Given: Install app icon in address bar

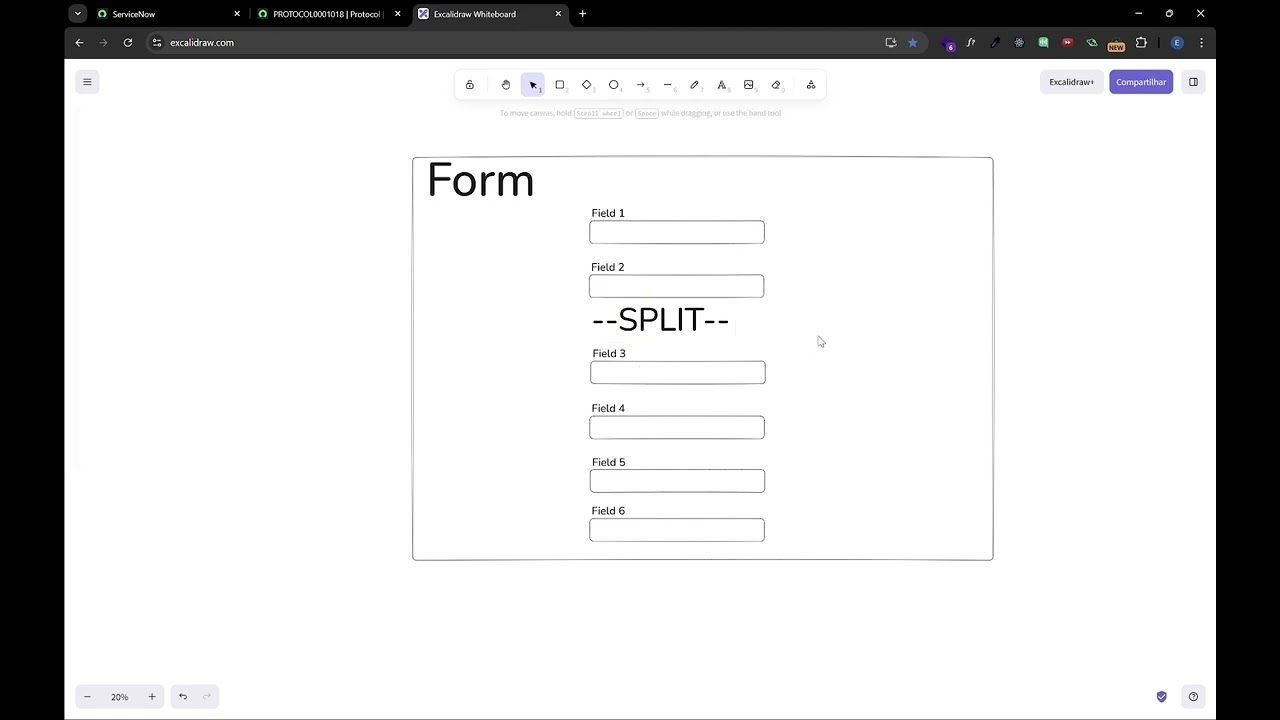Looking at the screenshot, I should coord(891,43).
